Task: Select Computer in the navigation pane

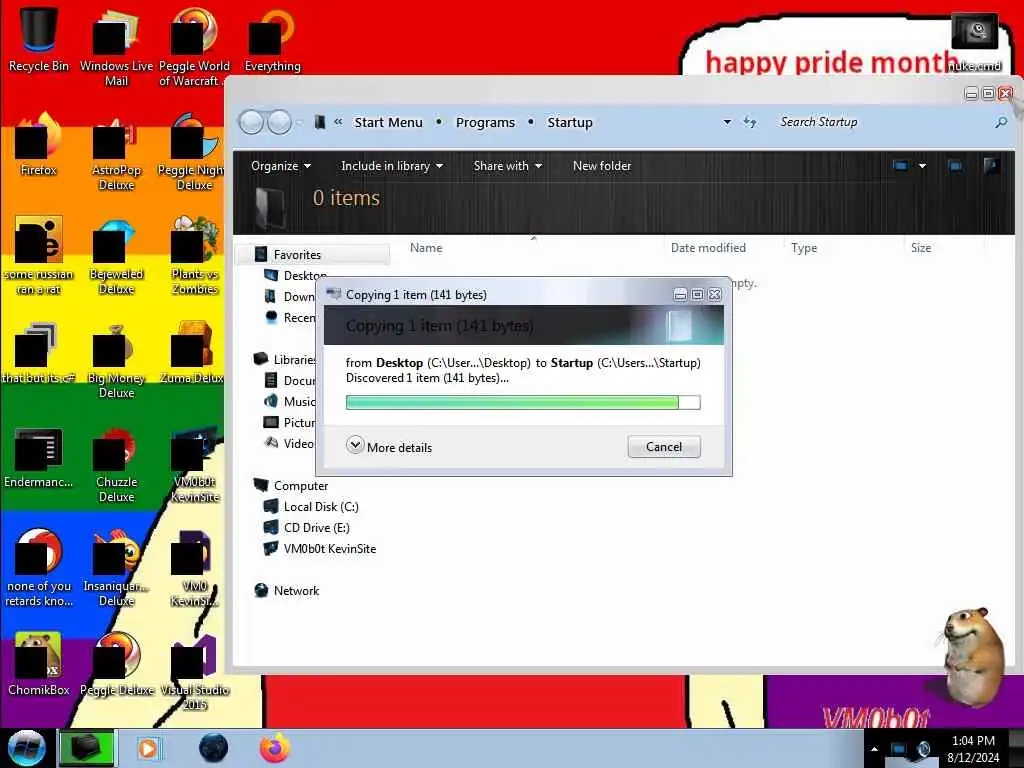Action: coord(291,485)
